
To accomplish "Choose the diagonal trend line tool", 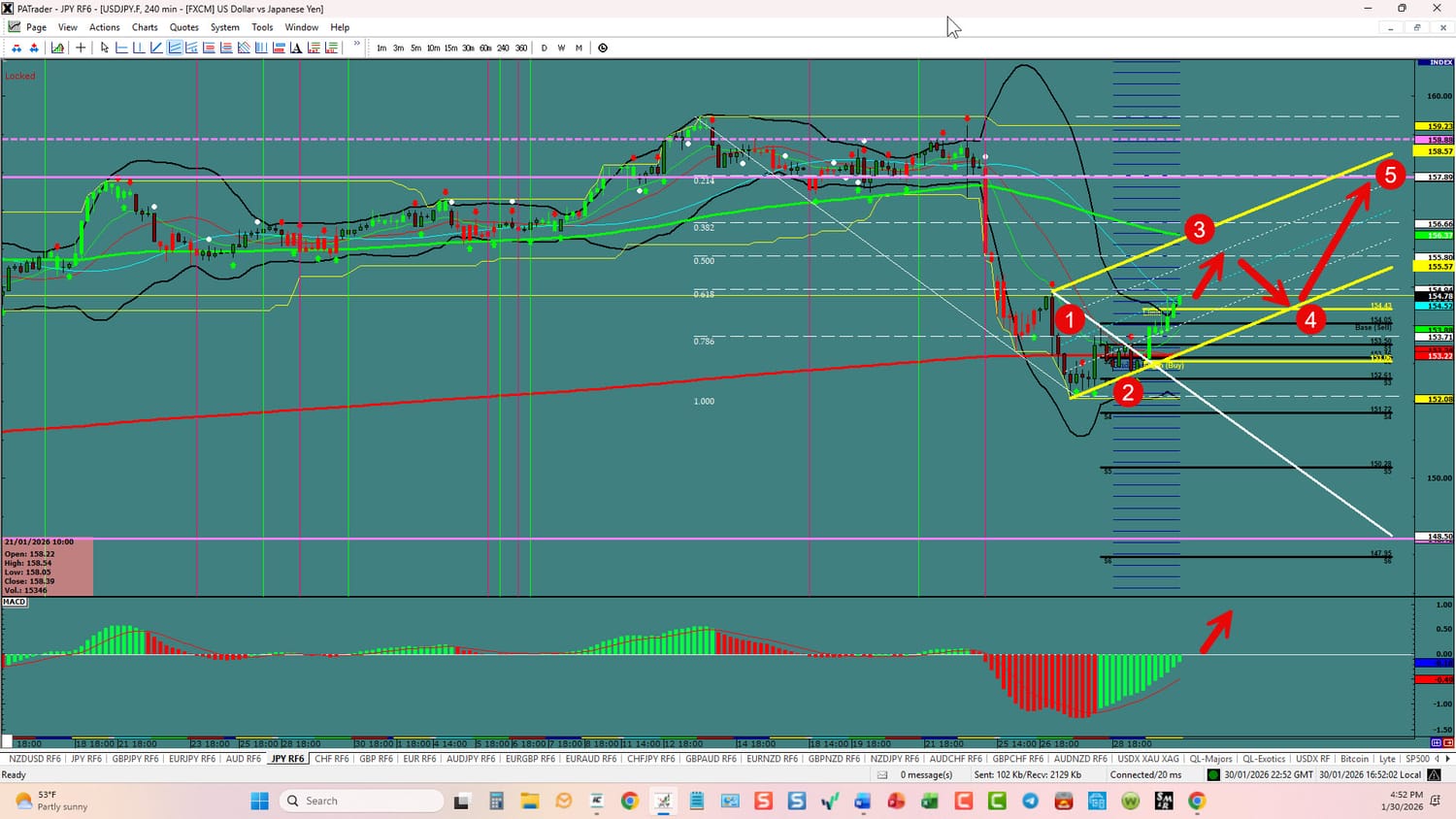I will coord(156,48).
